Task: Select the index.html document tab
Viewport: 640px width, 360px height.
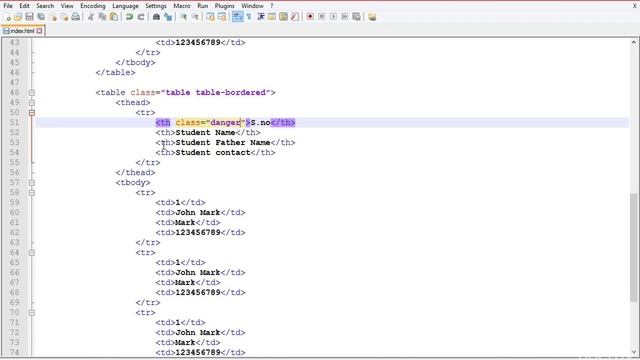Action: (x=22, y=31)
